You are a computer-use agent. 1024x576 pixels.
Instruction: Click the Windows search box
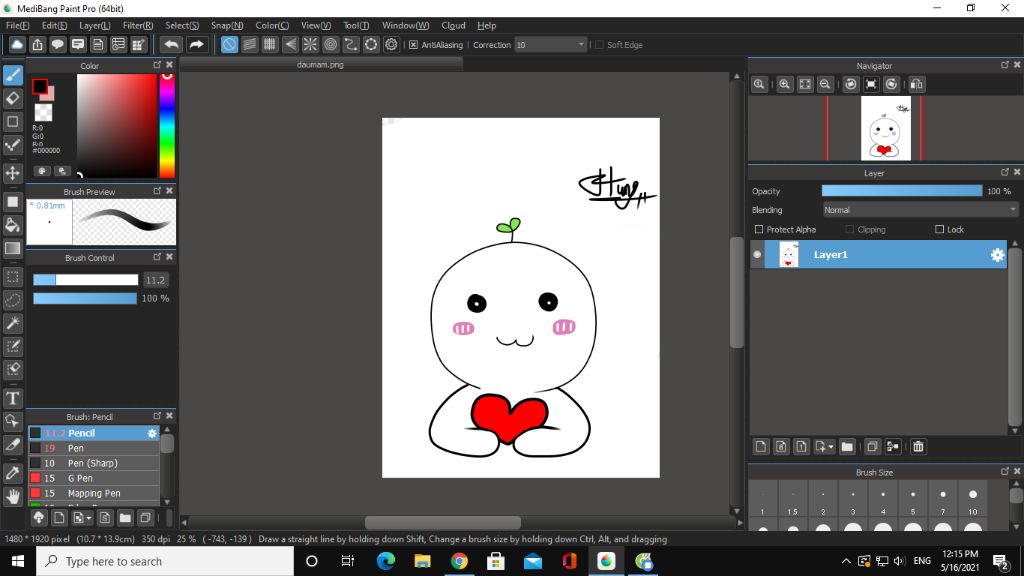click(165, 561)
